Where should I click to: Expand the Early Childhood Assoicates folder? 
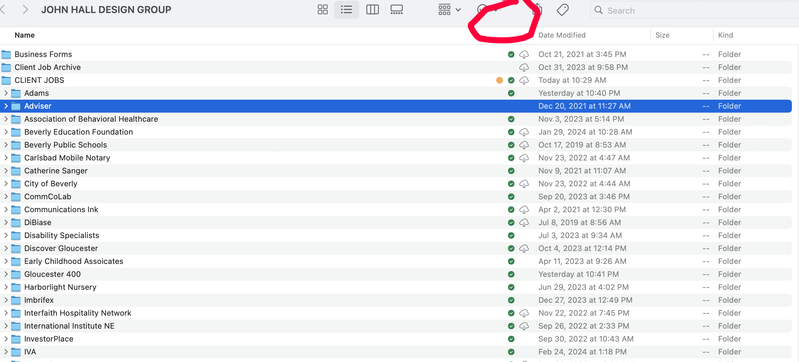(6, 261)
